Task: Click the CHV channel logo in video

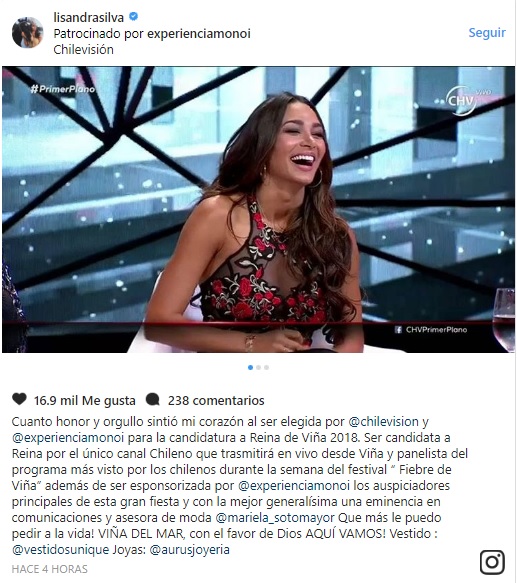Action: pyautogui.click(x=462, y=100)
